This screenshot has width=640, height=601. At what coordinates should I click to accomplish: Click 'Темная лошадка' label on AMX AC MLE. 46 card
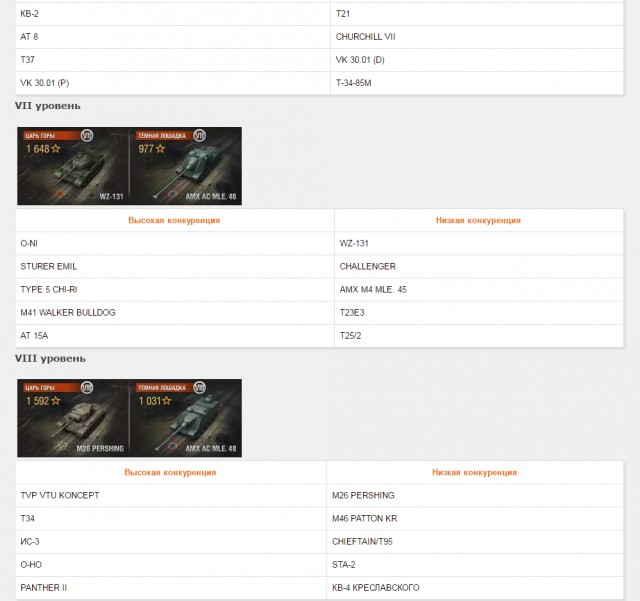pos(162,136)
